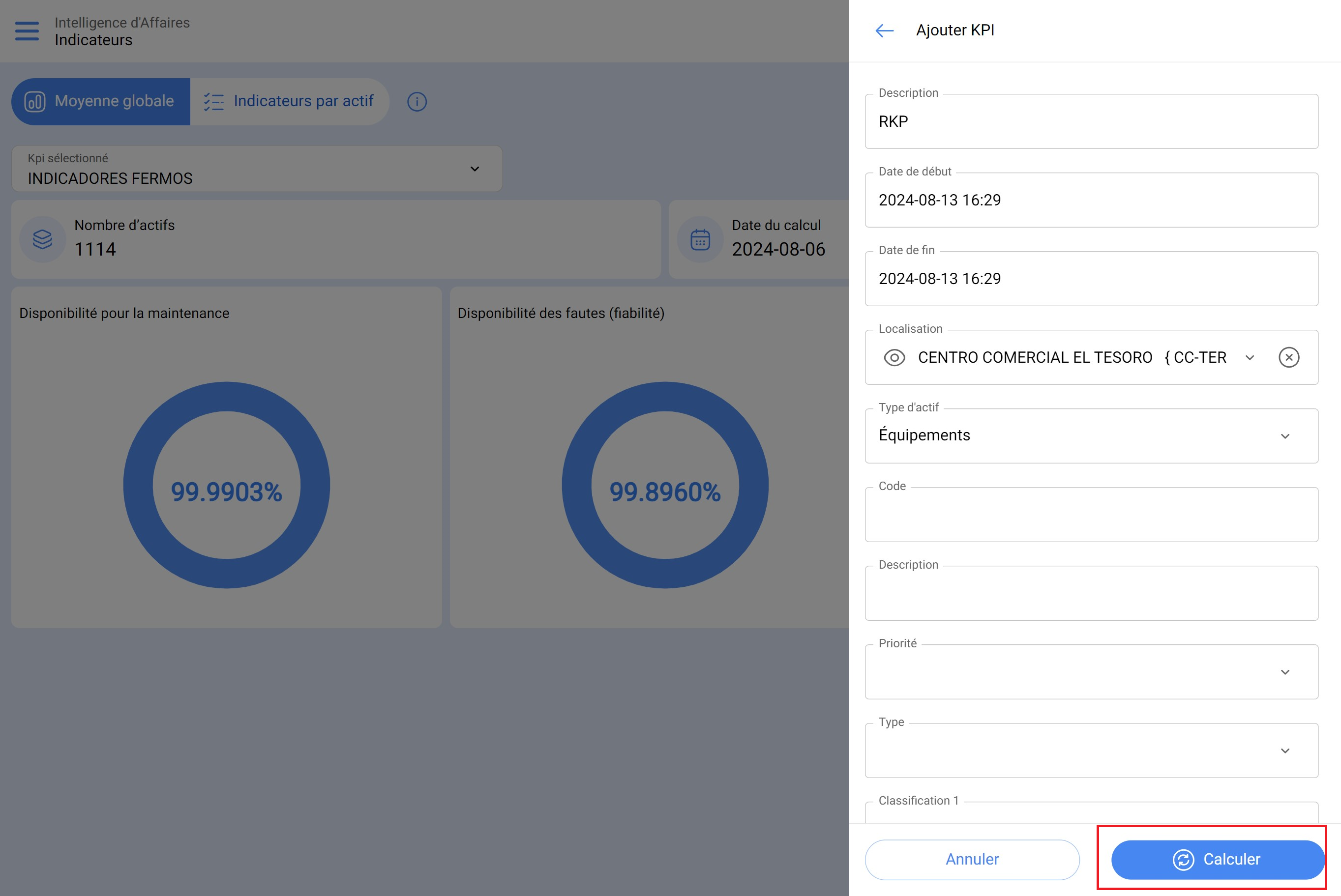Screen dimensions: 1341x896
Task: Click the Calculer button
Action: click(x=1218, y=860)
